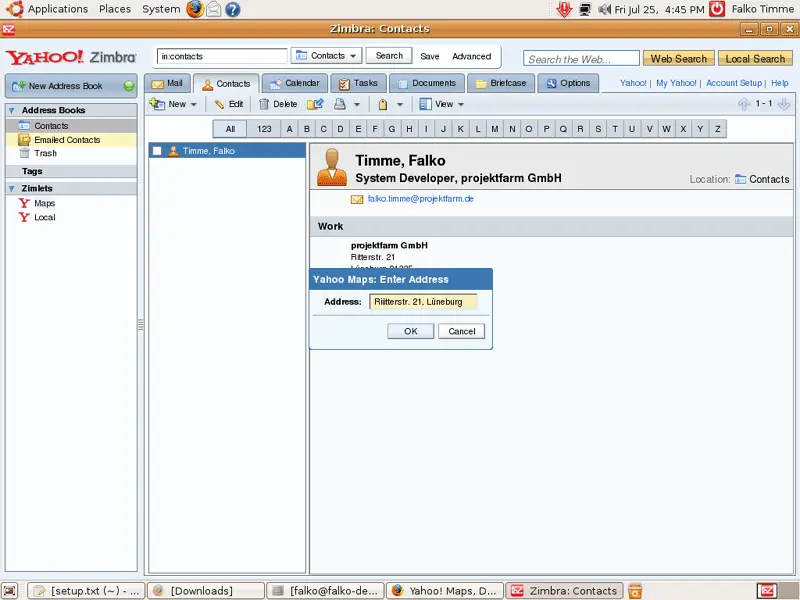Click the red update notifier tray icon
Viewport: 800px width, 600px height.
pyautogui.click(x=564, y=9)
